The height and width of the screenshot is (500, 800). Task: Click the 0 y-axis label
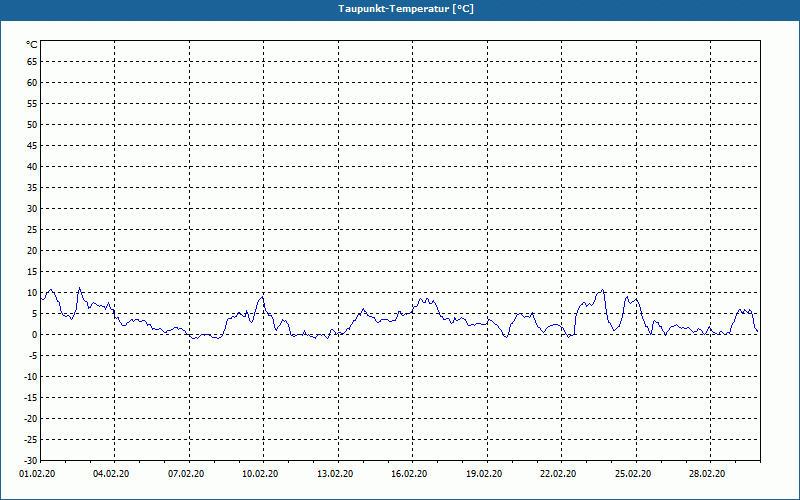(x=35, y=335)
